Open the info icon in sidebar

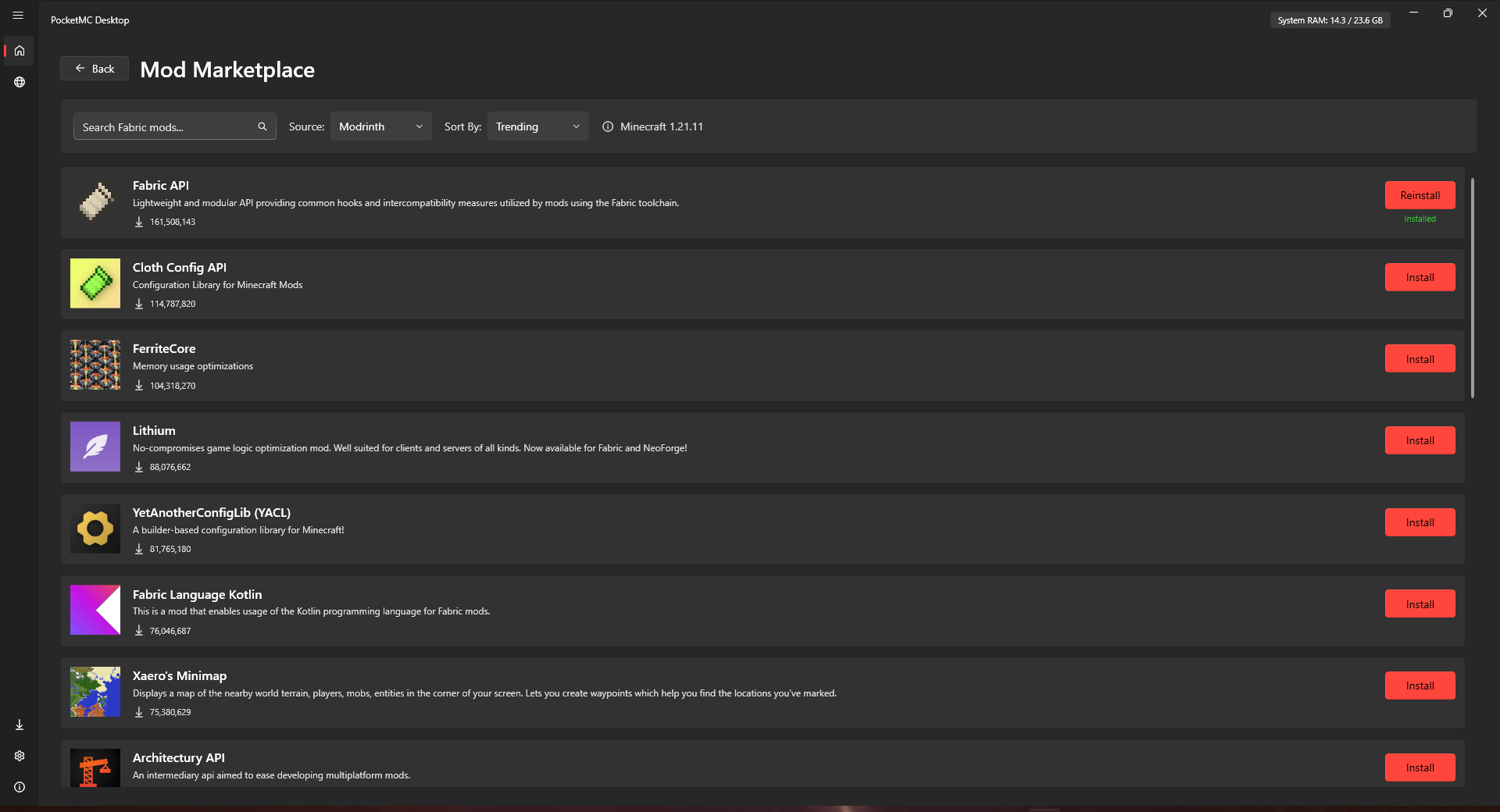point(20,787)
